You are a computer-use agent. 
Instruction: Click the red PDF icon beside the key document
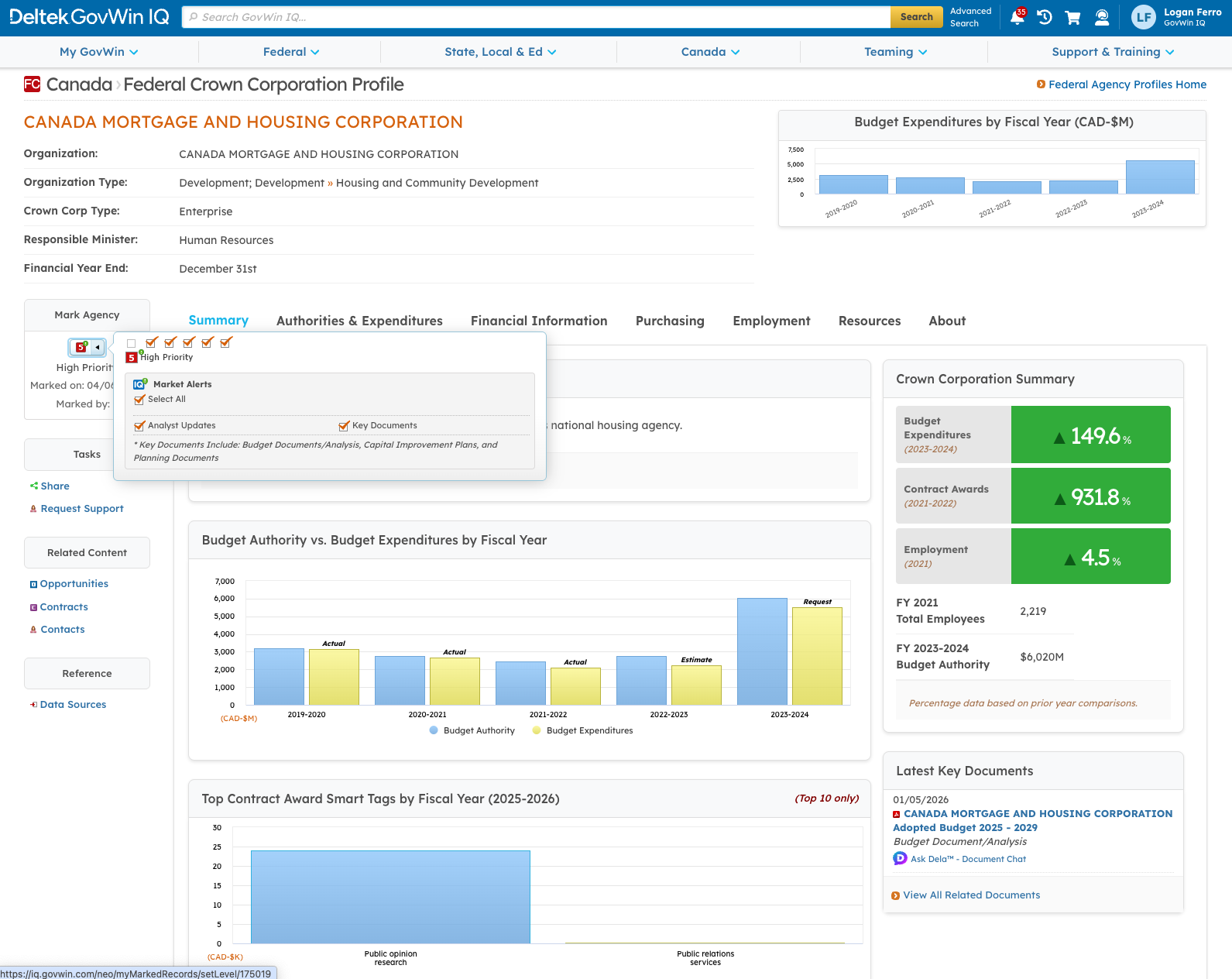(x=897, y=814)
